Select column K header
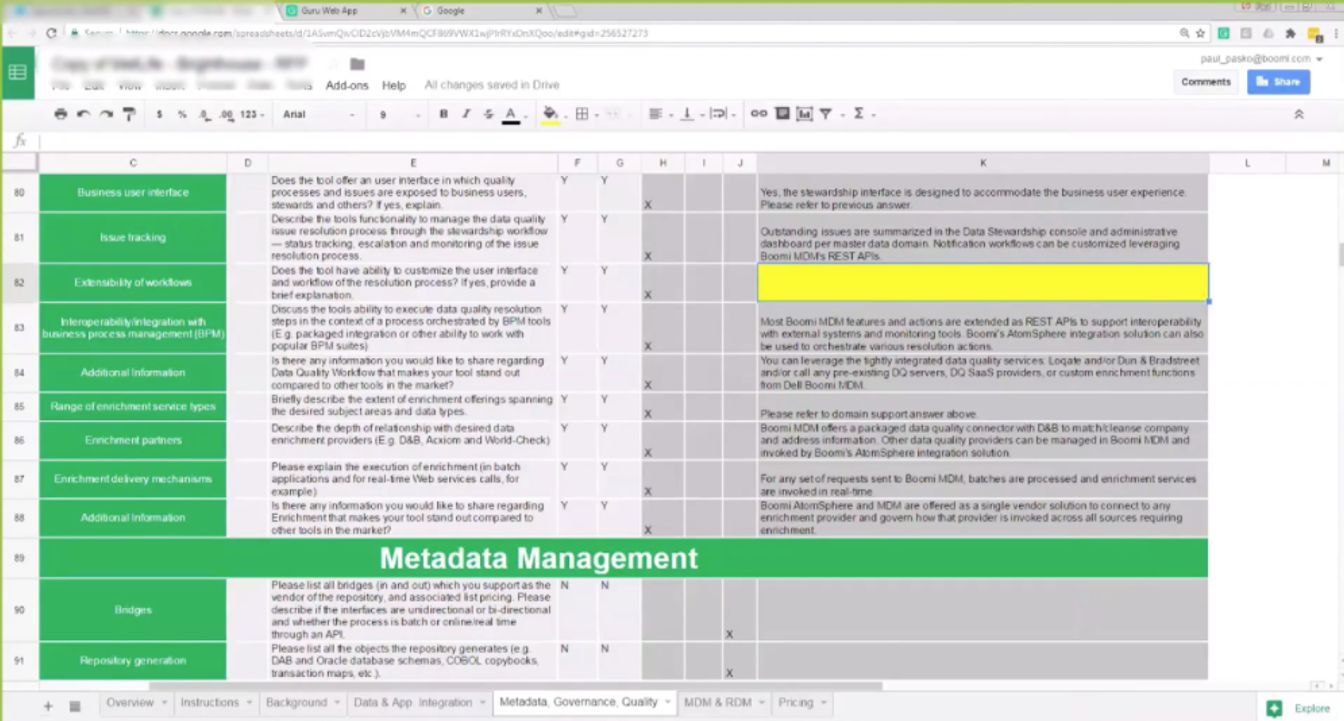Image resolution: width=1344 pixels, height=721 pixels. 982,163
